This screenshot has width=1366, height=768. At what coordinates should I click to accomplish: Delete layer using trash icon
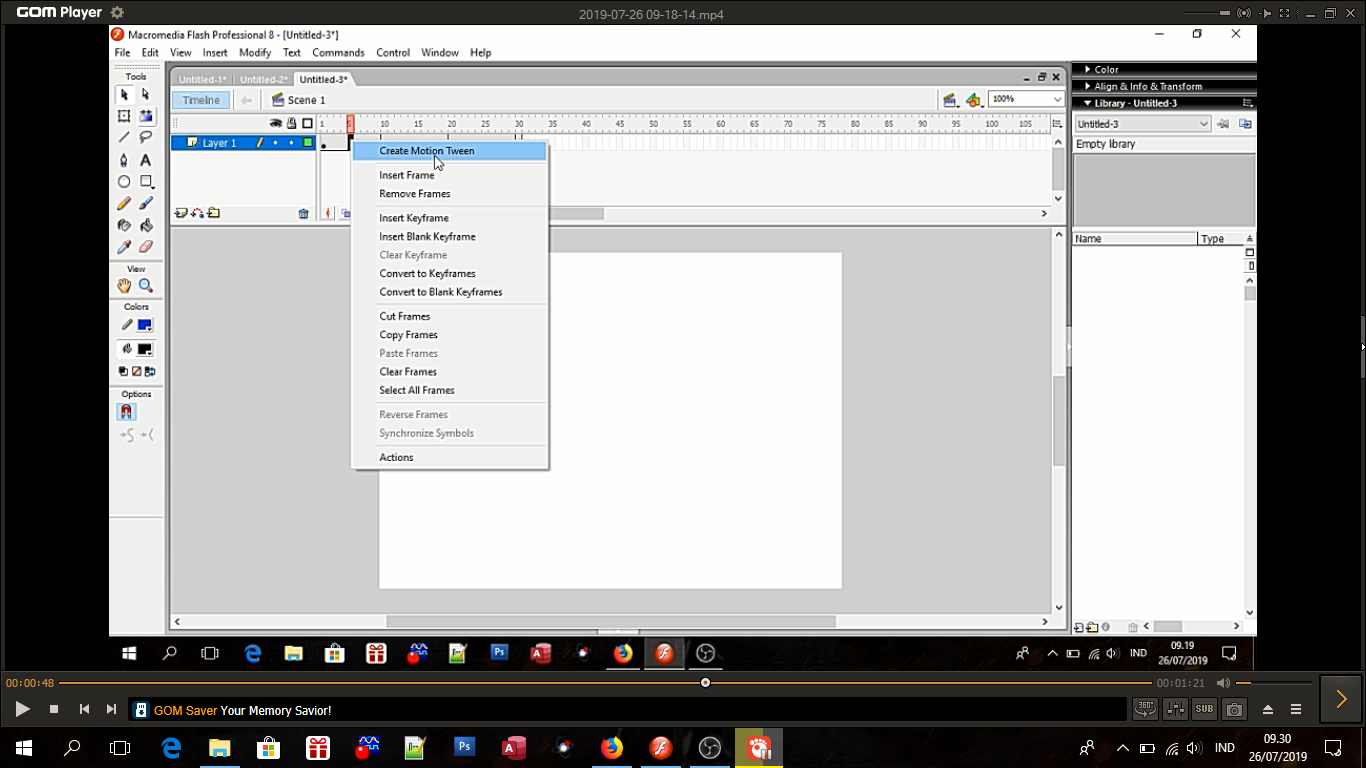pyautogui.click(x=304, y=214)
